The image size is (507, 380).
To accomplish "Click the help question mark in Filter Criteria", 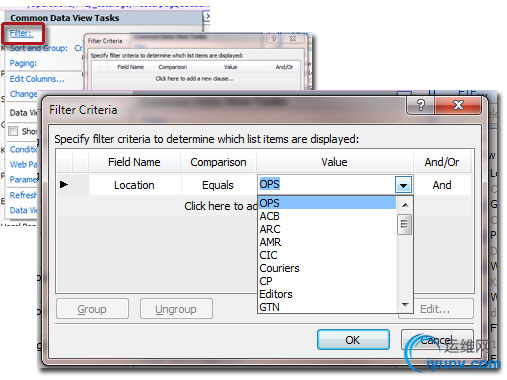I will pos(420,105).
